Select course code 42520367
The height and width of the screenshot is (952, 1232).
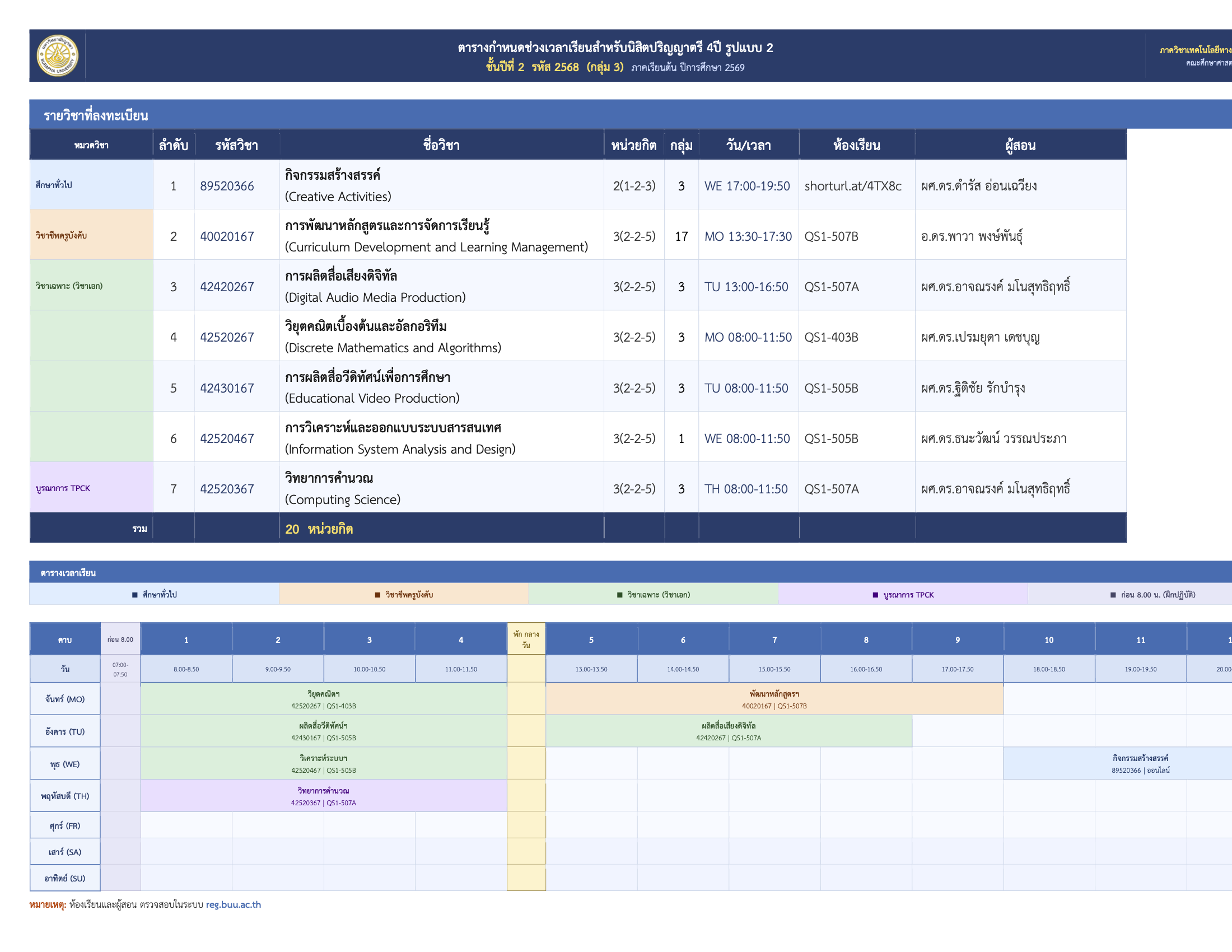pyautogui.click(x=227, y=488)
